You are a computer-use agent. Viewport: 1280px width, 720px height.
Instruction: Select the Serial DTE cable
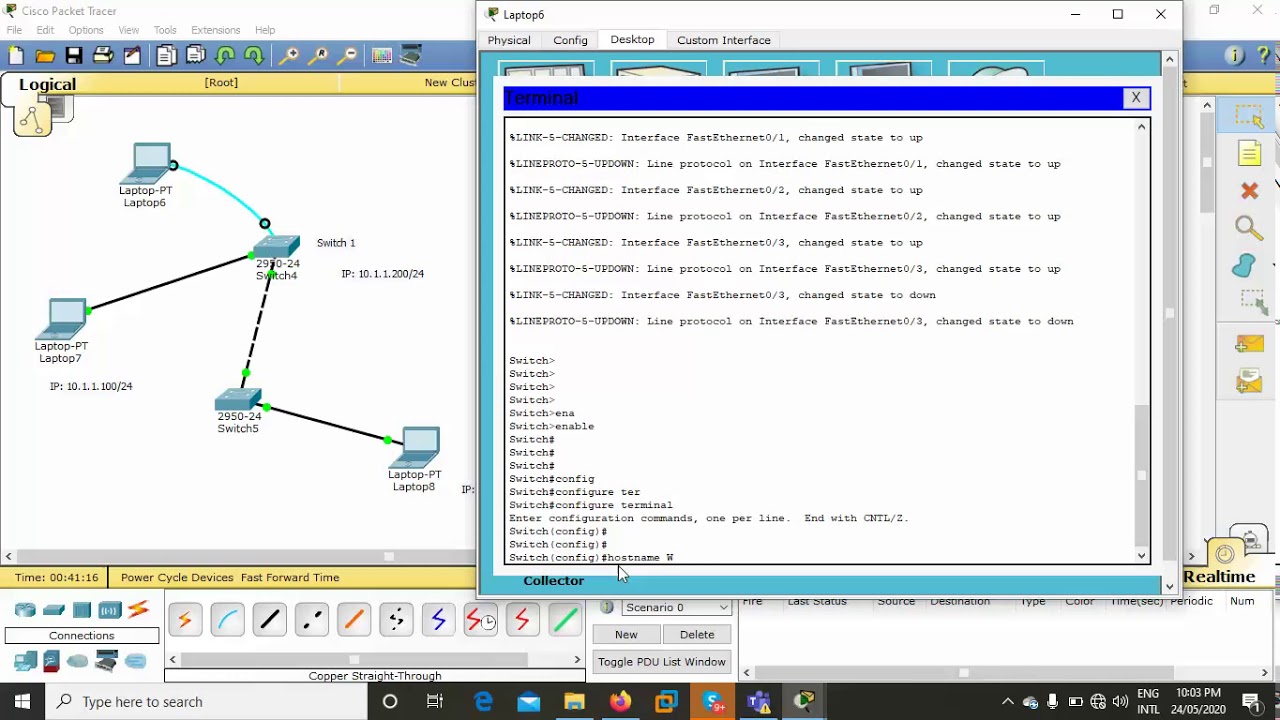click(522, 620)
